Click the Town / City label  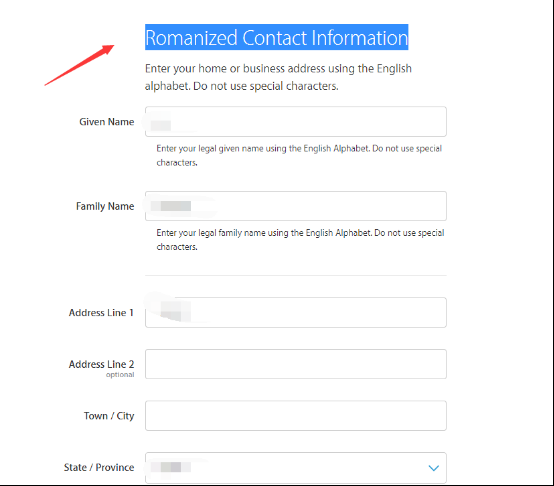[109, 416]
